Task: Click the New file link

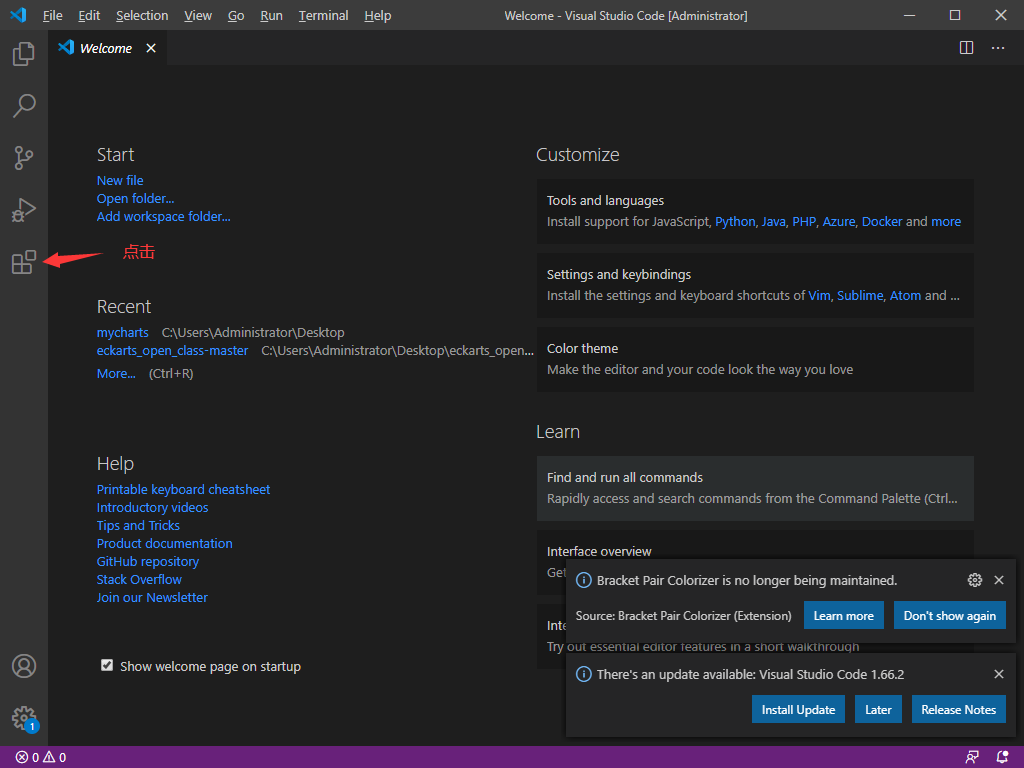Action: 120,180
